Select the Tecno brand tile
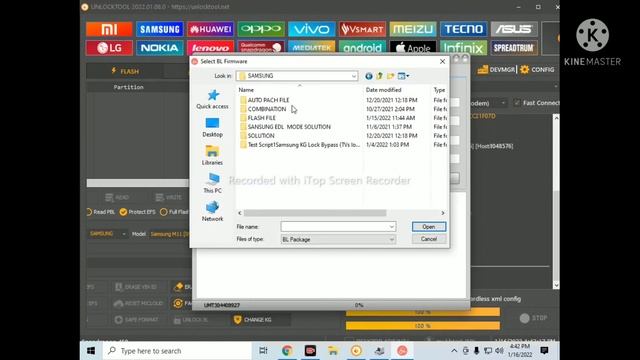The height and width of the screenshot is (360, 640). coord(463,29)
